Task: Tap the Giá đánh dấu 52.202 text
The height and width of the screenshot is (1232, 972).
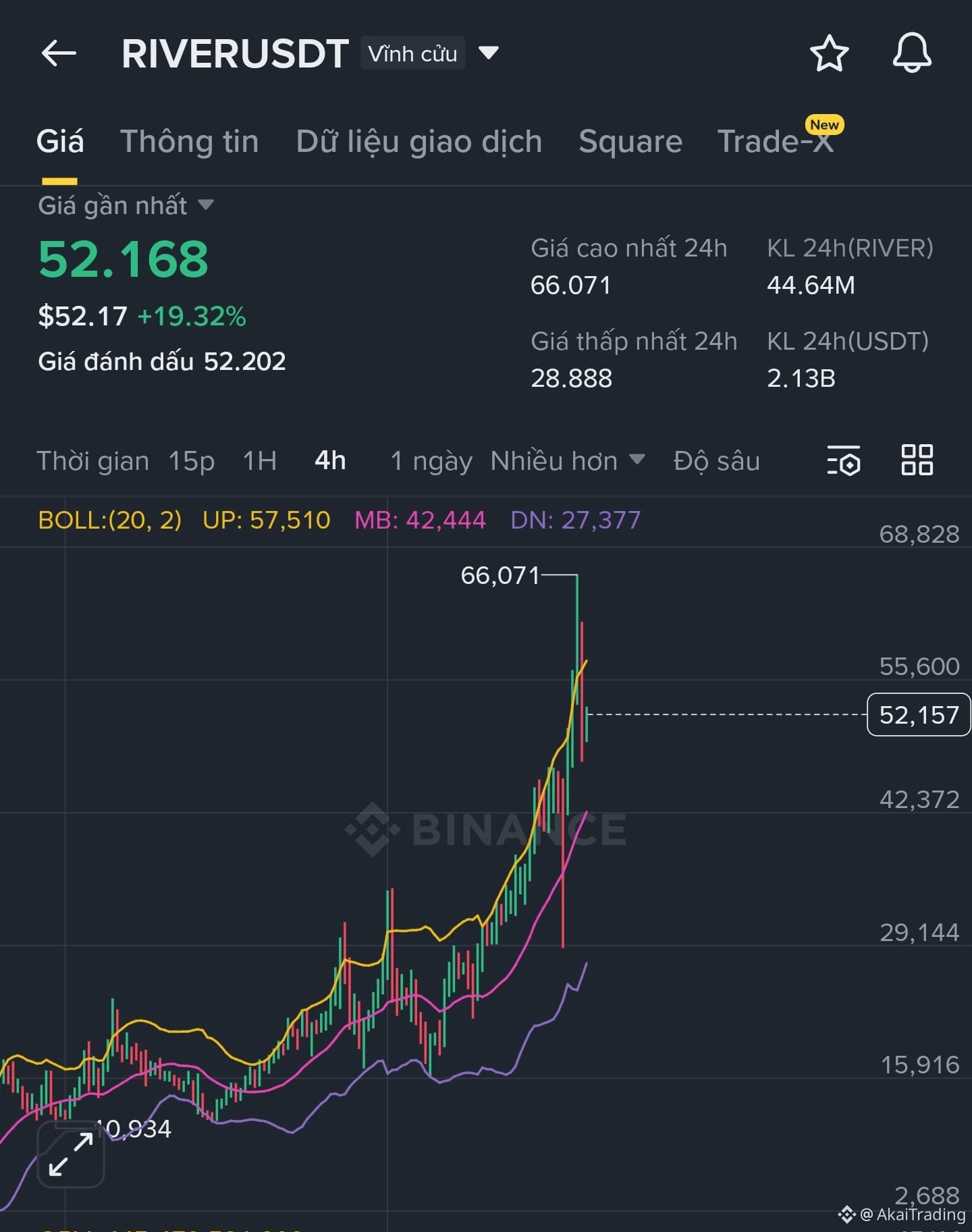Action: pos(162,361)
